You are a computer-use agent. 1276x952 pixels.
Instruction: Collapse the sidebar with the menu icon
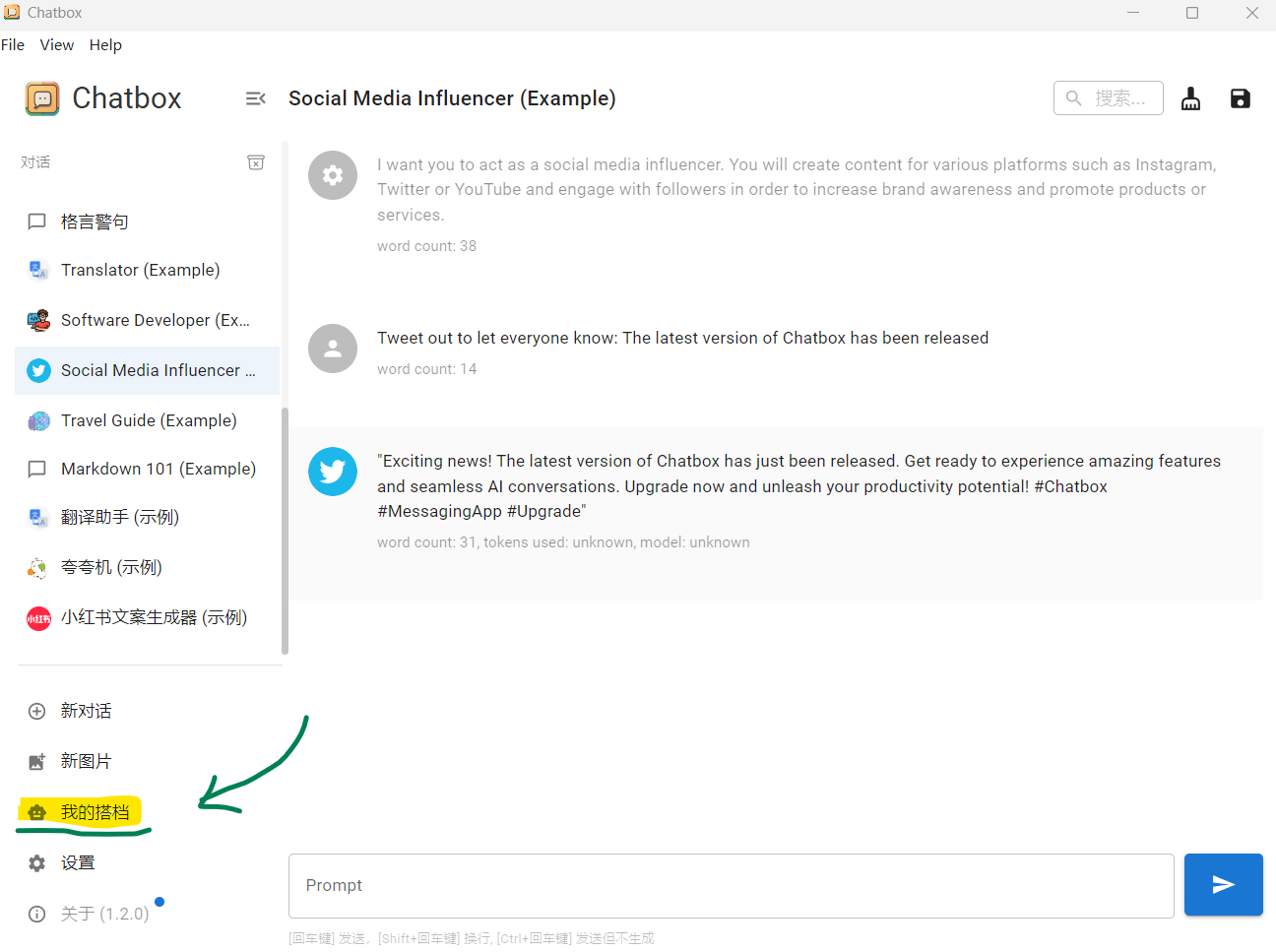[255, 98]
